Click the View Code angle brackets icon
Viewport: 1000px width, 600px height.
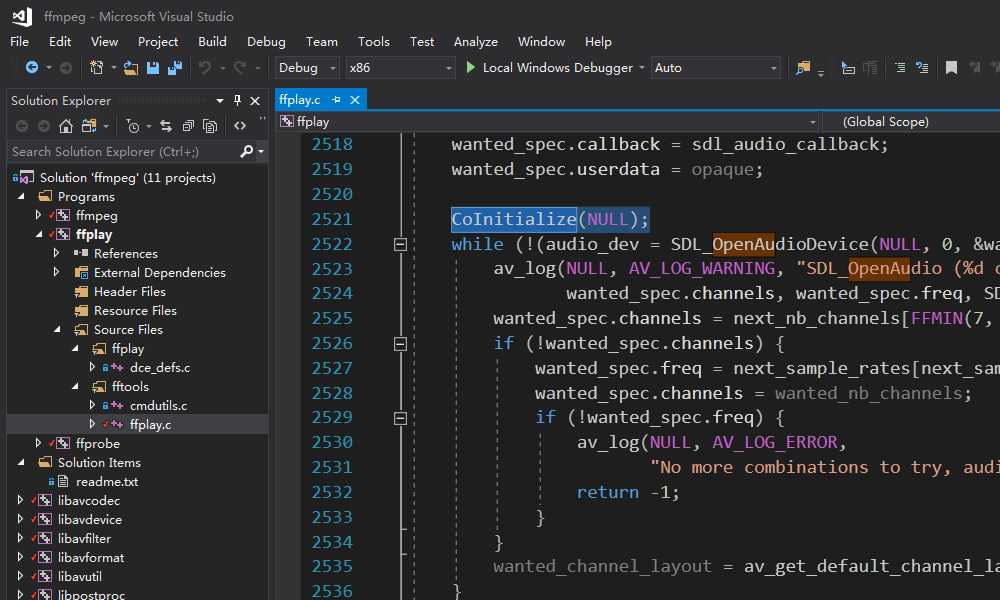(240, 126)
